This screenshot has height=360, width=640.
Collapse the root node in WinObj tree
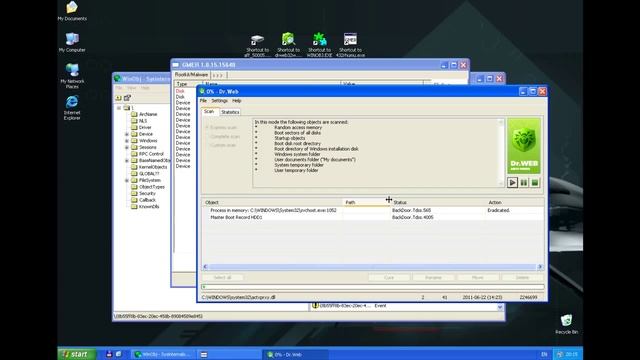point(119,108)
